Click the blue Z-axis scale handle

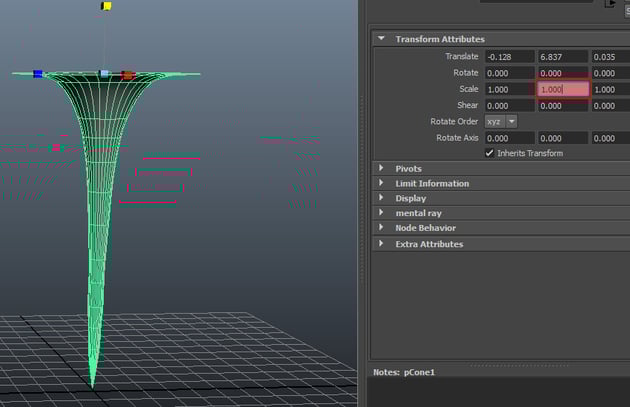point(38,73)
